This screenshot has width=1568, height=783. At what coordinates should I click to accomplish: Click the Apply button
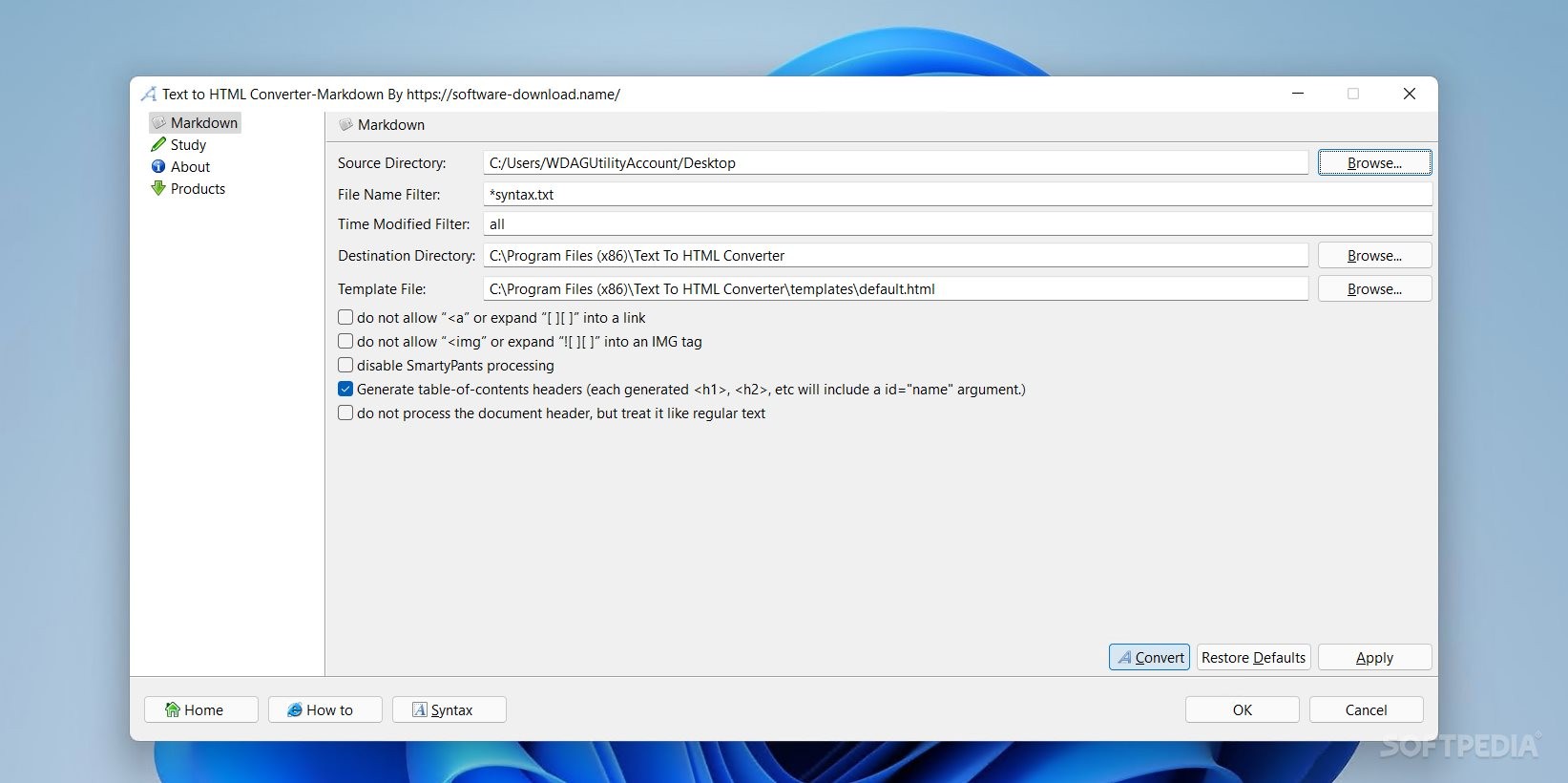point(1374,657)
